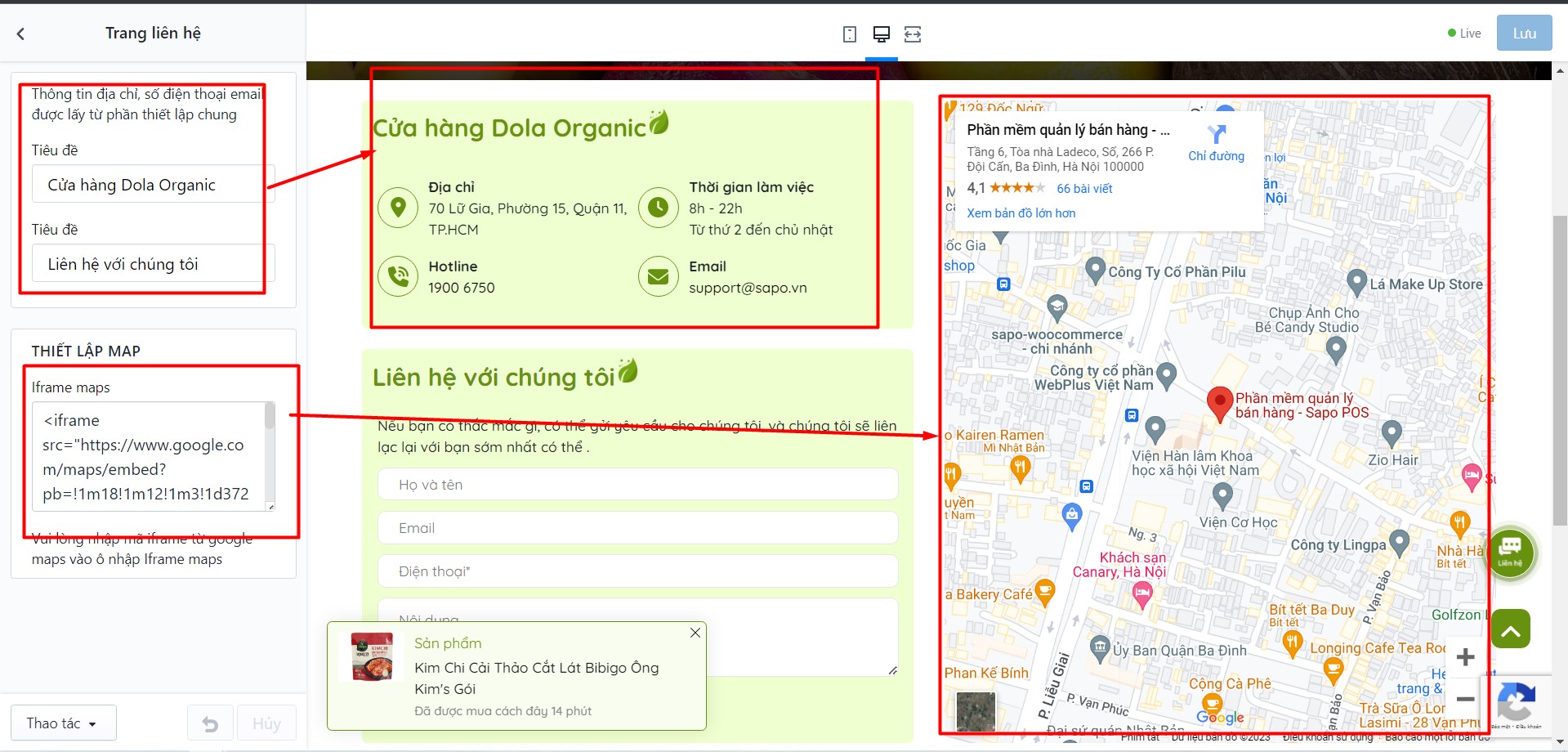Click the page vertical scrollbar

coord(1560,370)
